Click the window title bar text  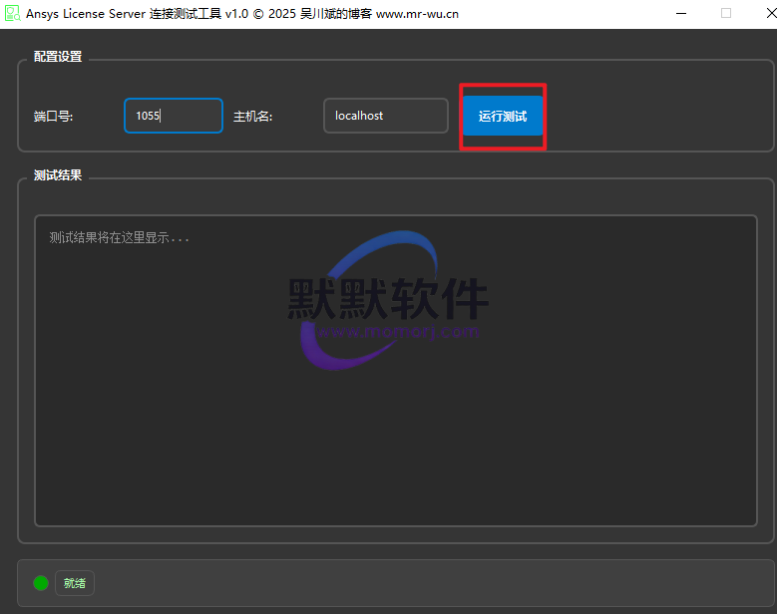pos(242,14)
